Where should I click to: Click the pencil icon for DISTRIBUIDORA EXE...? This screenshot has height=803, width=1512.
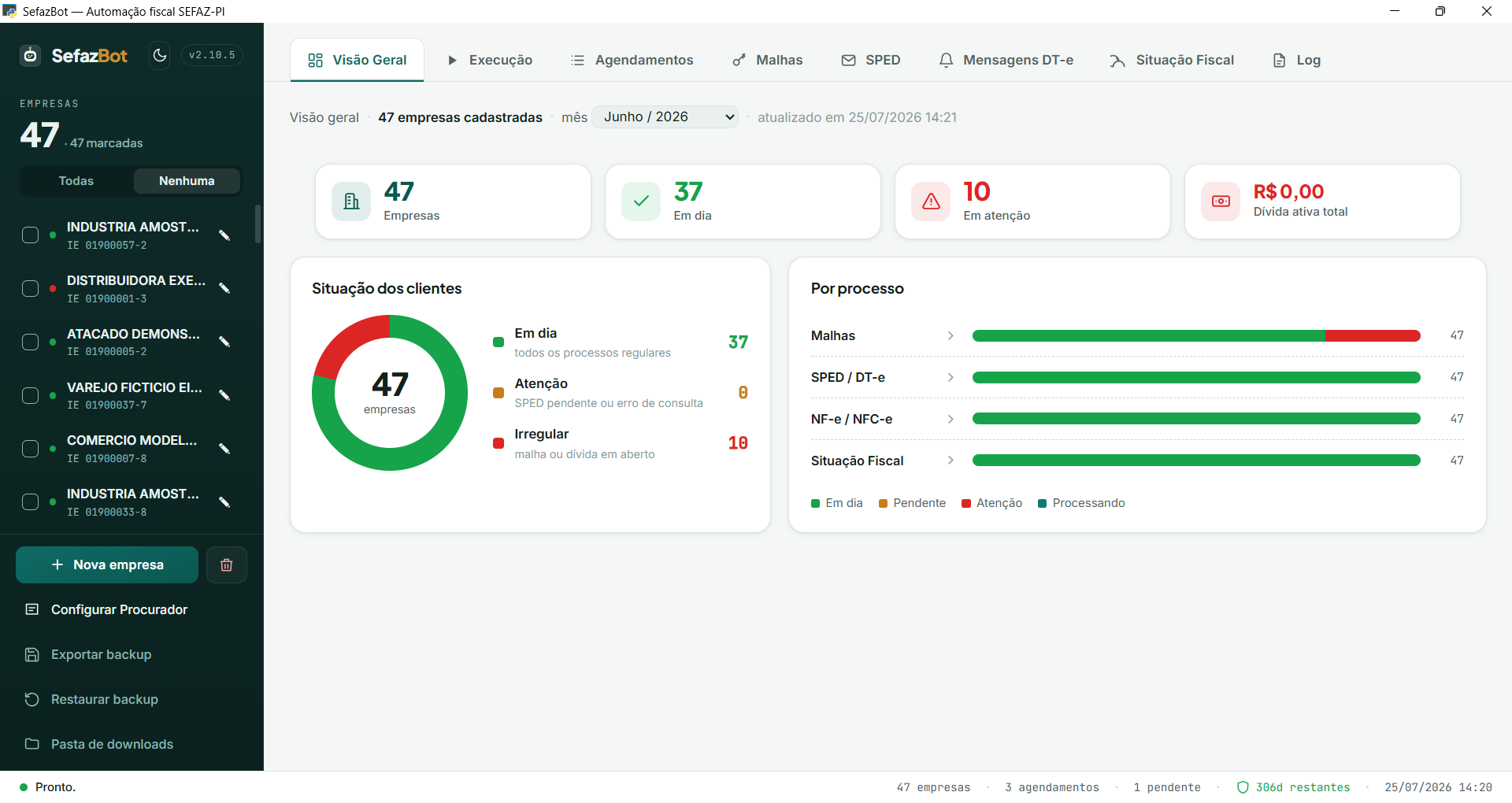pos(224,288)
